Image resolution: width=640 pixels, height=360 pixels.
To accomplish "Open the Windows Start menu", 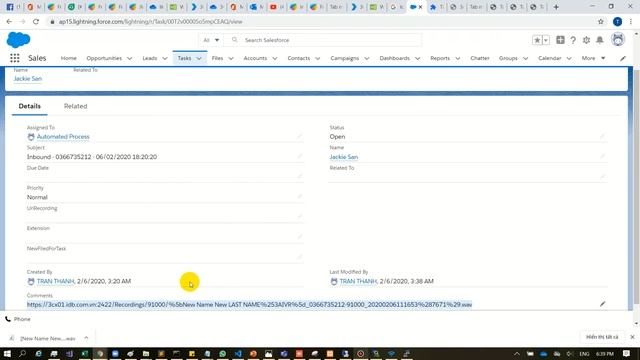I will coord(7,353).
